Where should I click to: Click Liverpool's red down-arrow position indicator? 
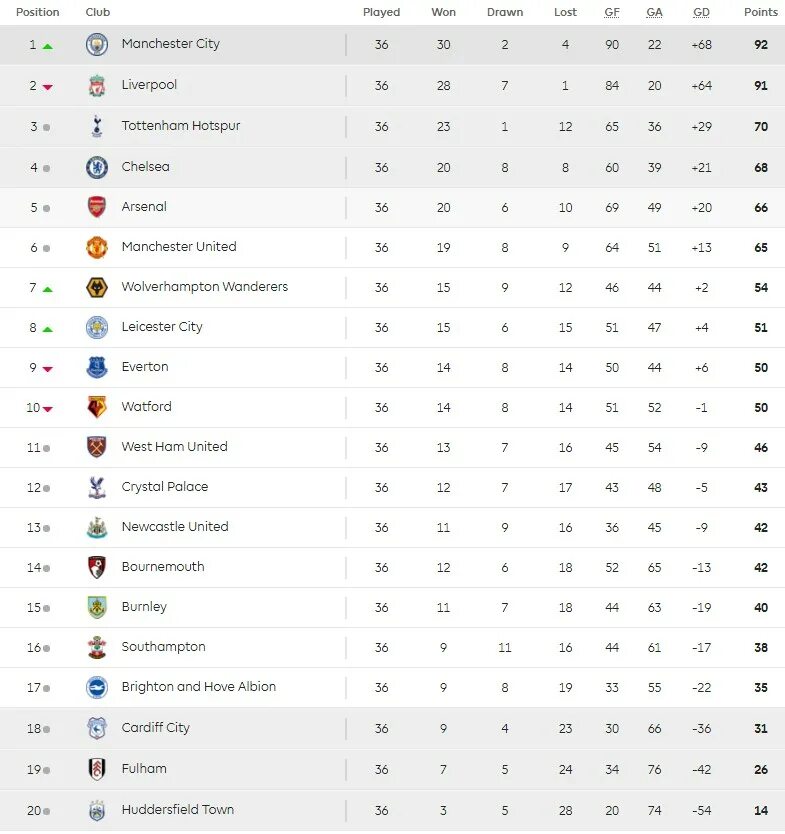[x=47, y=87]
